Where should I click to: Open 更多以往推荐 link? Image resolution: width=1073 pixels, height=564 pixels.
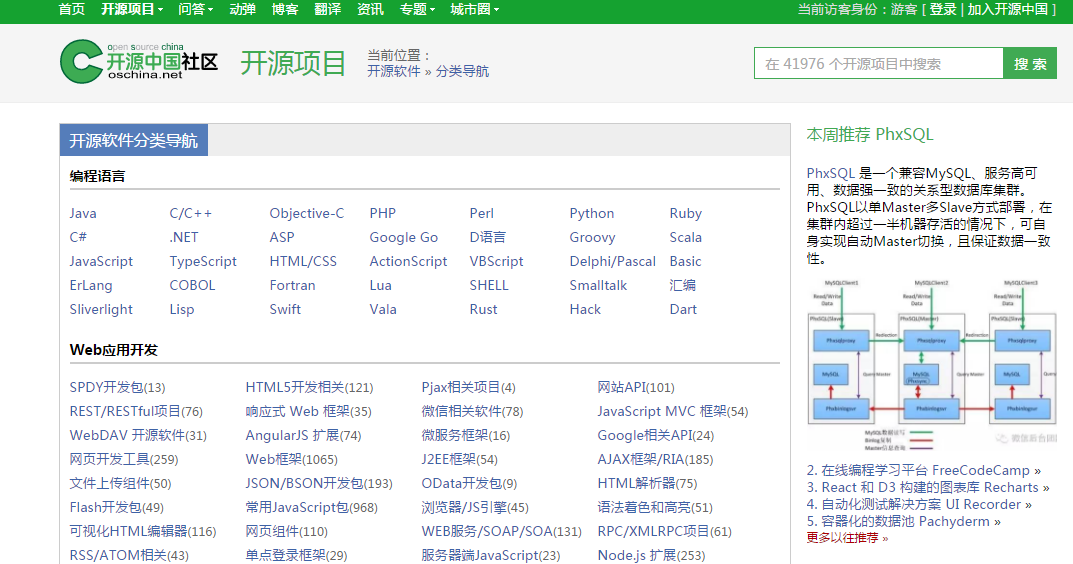(x=847, y=538)
